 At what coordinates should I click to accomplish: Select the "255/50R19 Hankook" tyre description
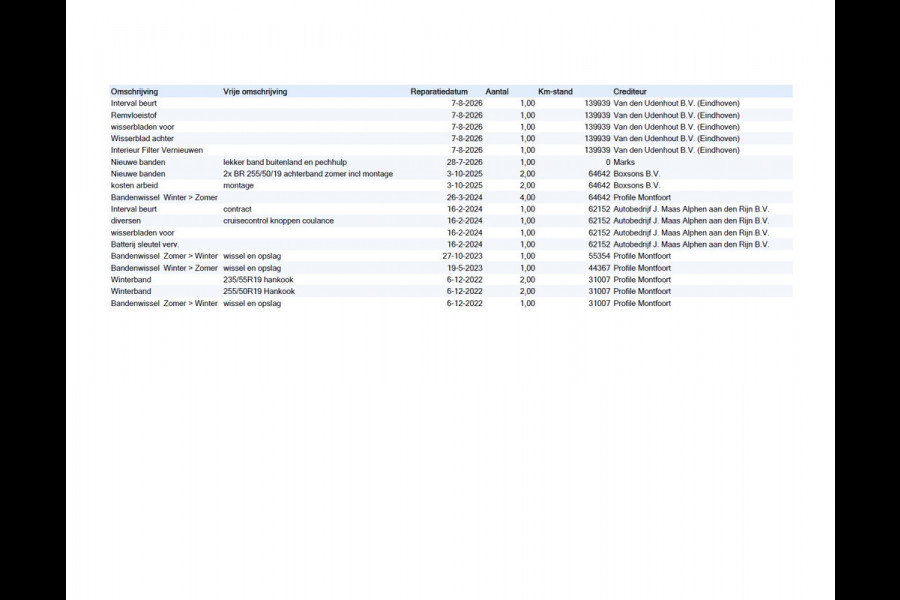(x=259, y=292)
